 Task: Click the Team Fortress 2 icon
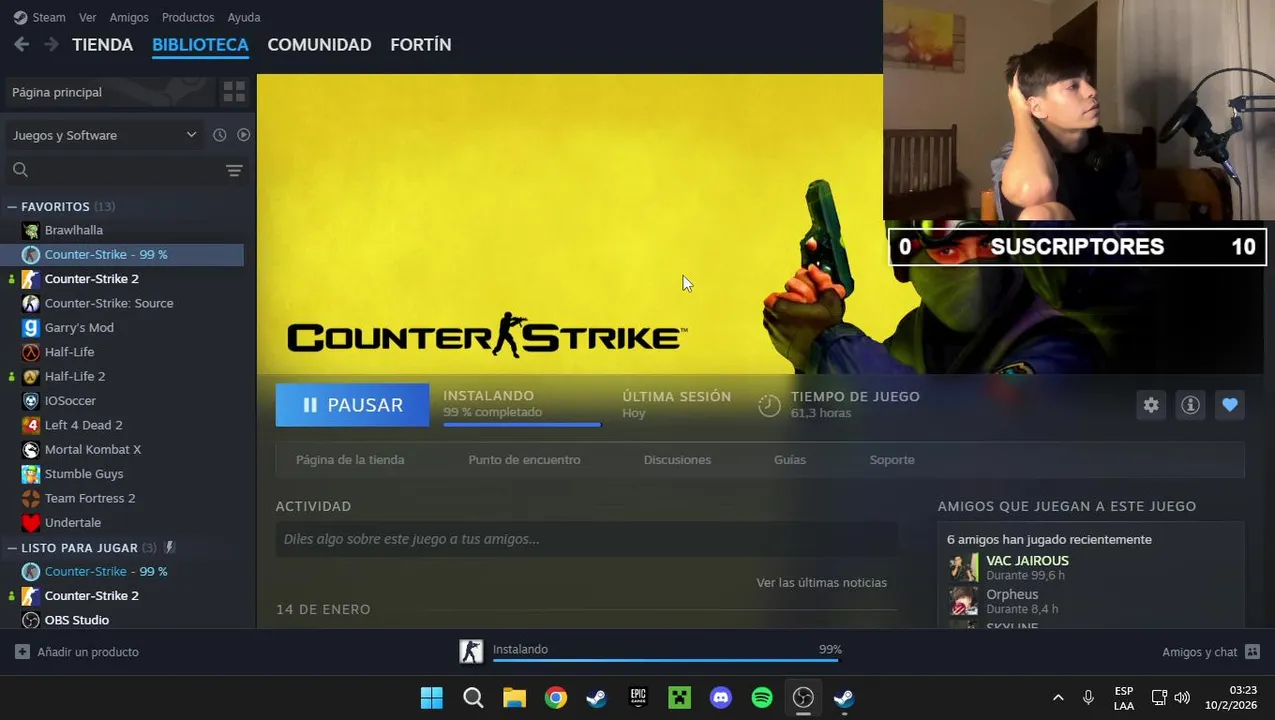coord(31,498)
